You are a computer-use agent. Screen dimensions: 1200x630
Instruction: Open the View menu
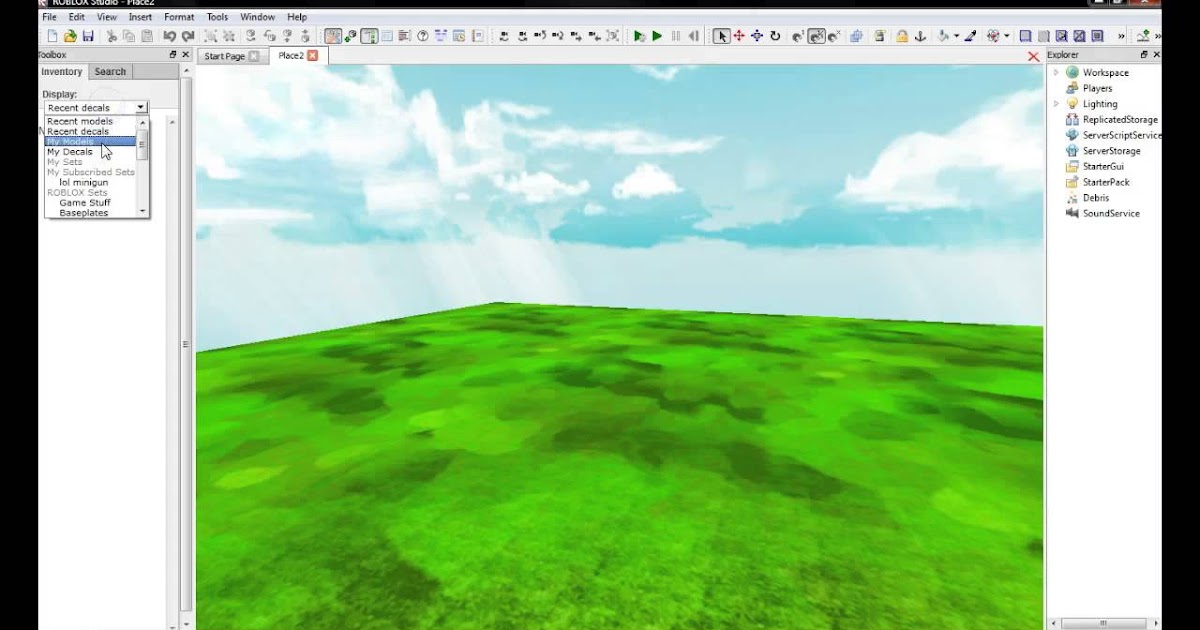click(x=107, y=17)
